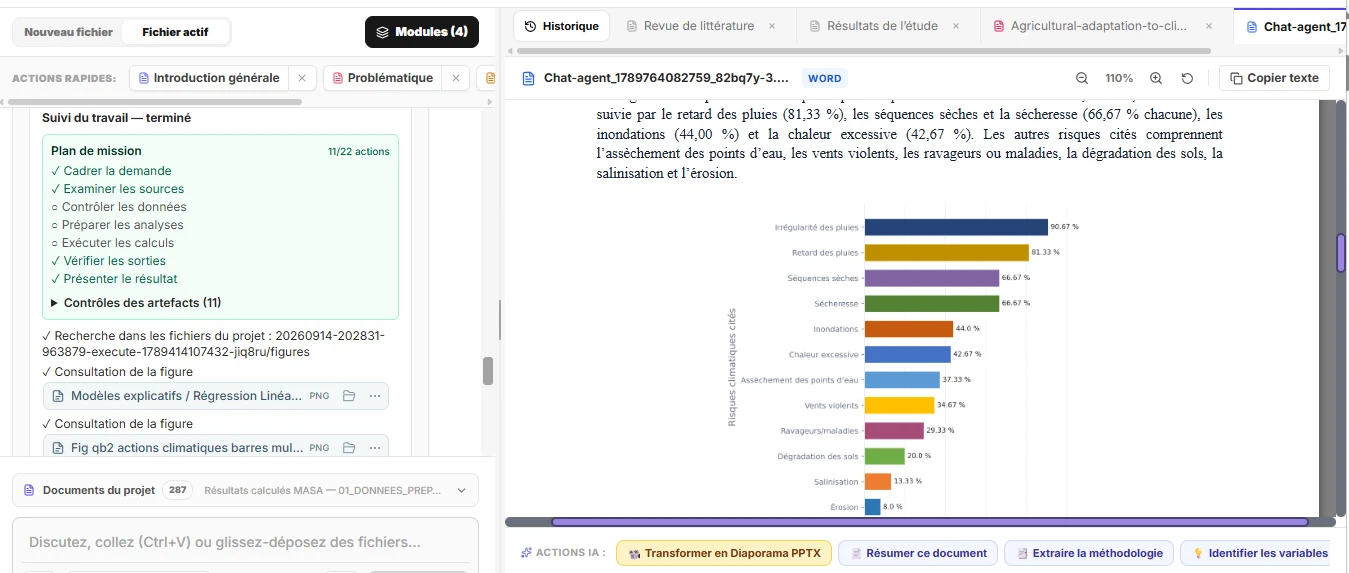This screenshot has height=573, width=1349.
Task: Click the Modules stacked layers icon
Action: click(x=382, y=32)
